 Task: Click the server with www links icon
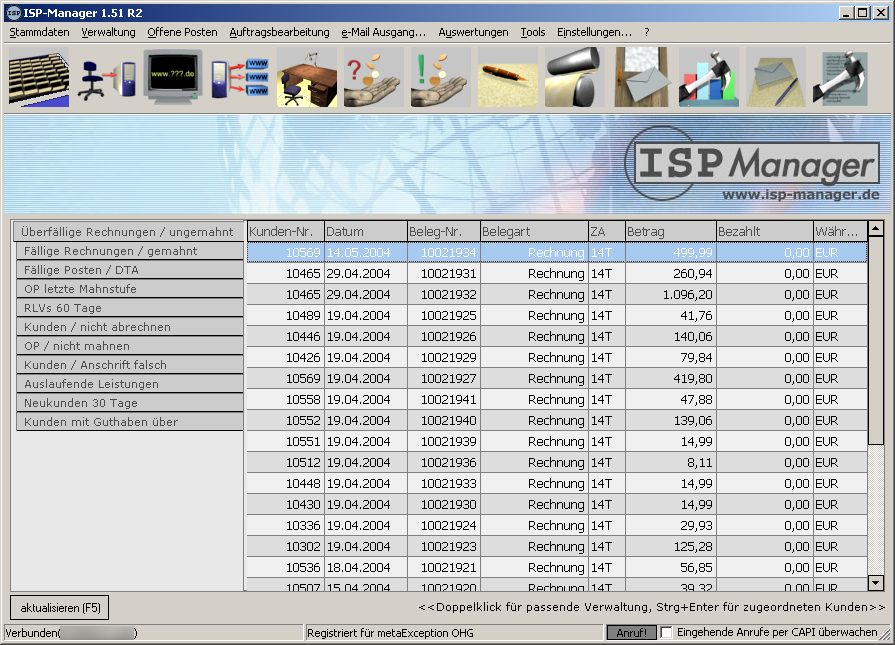(x=240, y=78)
